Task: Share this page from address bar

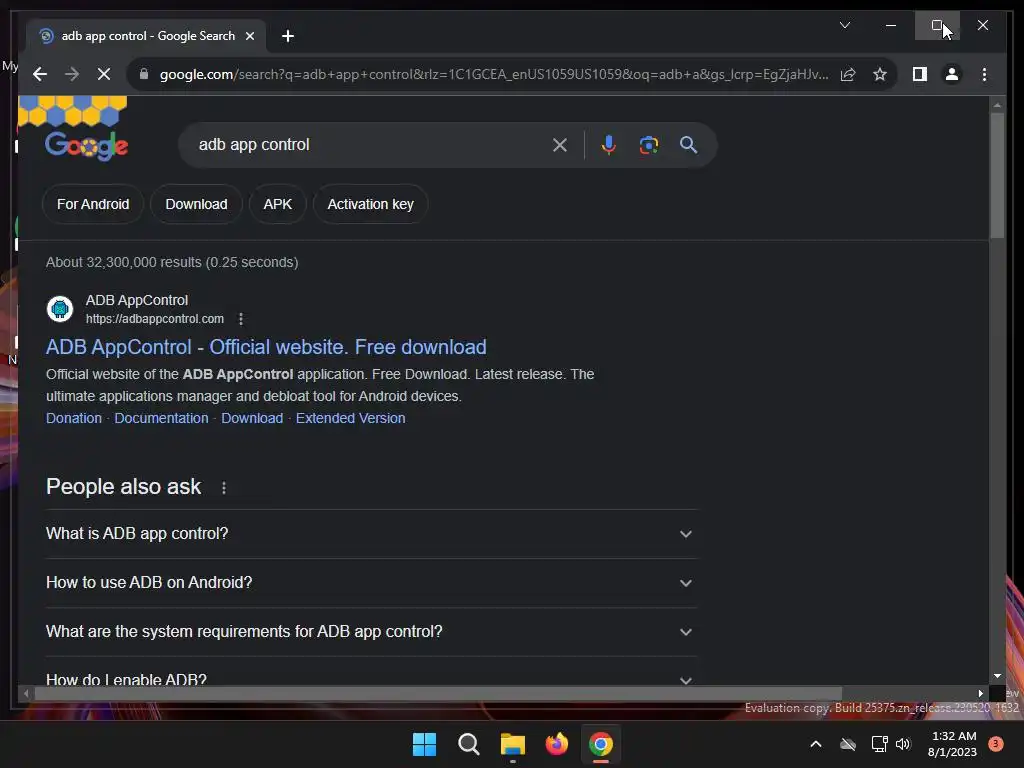Action: click(848, 74)
